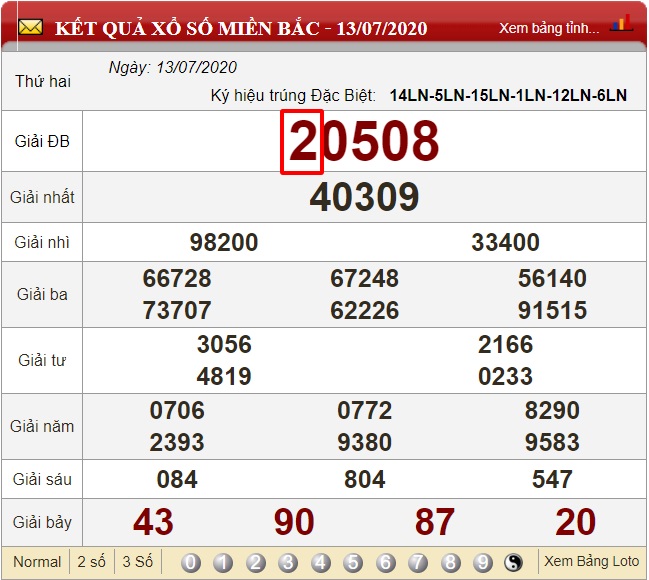This screenshot has width=649, height=580.
Task: Click the yin-yang symbol icon
Action: tap(515, 562)
